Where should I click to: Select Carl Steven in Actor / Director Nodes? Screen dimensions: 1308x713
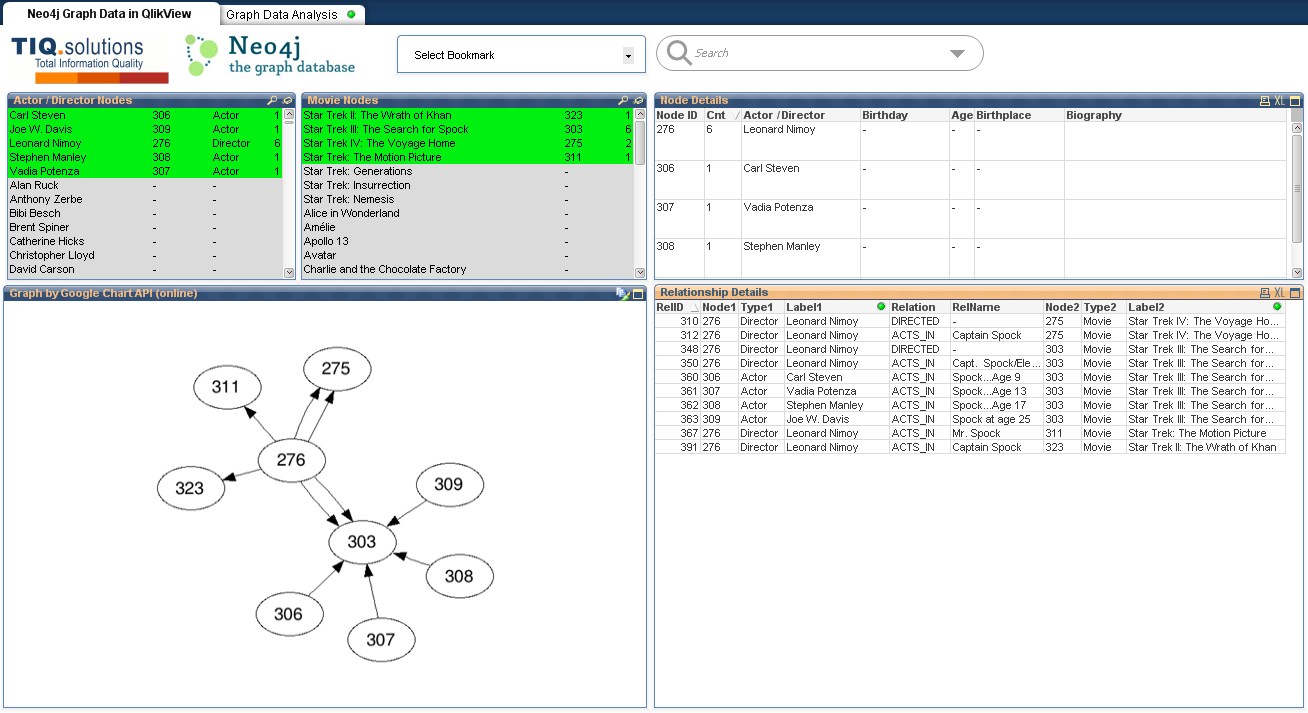[x=145, y=115]
